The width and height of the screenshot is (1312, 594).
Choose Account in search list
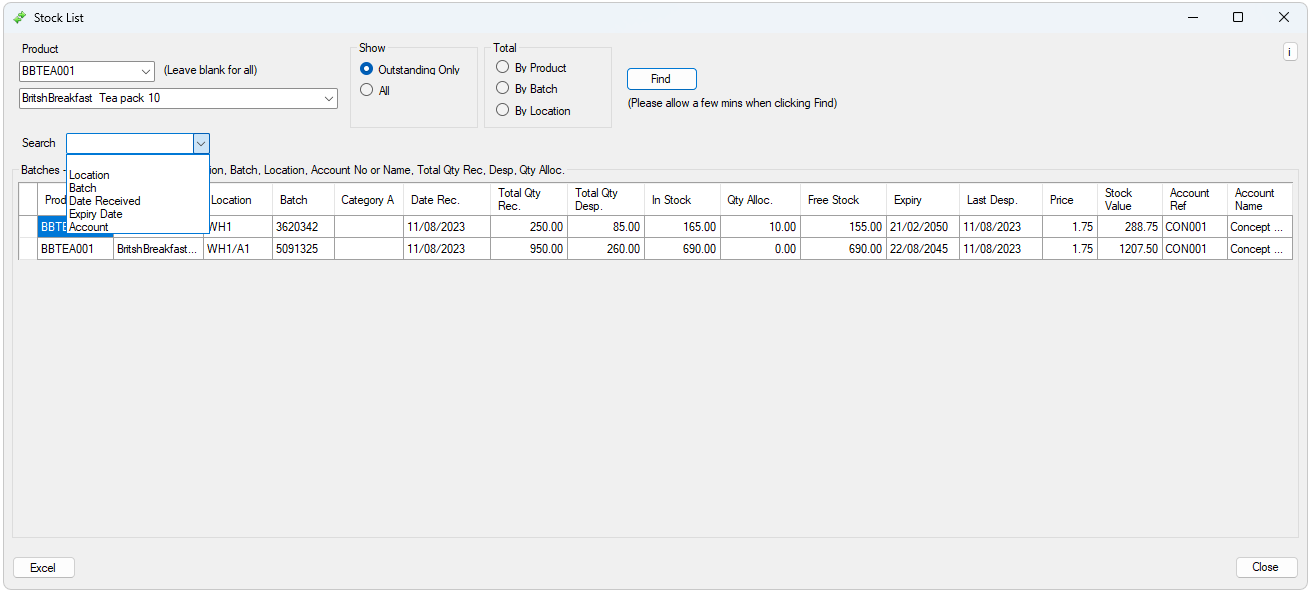pyautogui.click(x=89, y=227)
